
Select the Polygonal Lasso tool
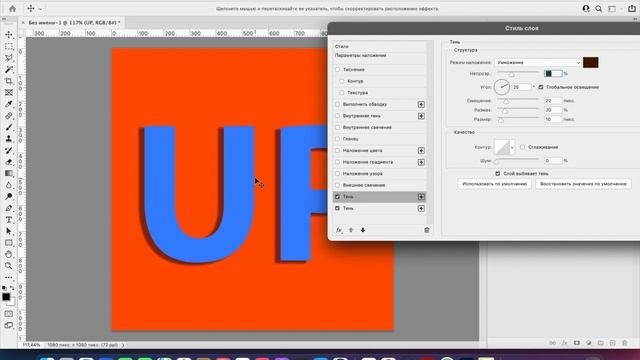(x=9, y=58)
